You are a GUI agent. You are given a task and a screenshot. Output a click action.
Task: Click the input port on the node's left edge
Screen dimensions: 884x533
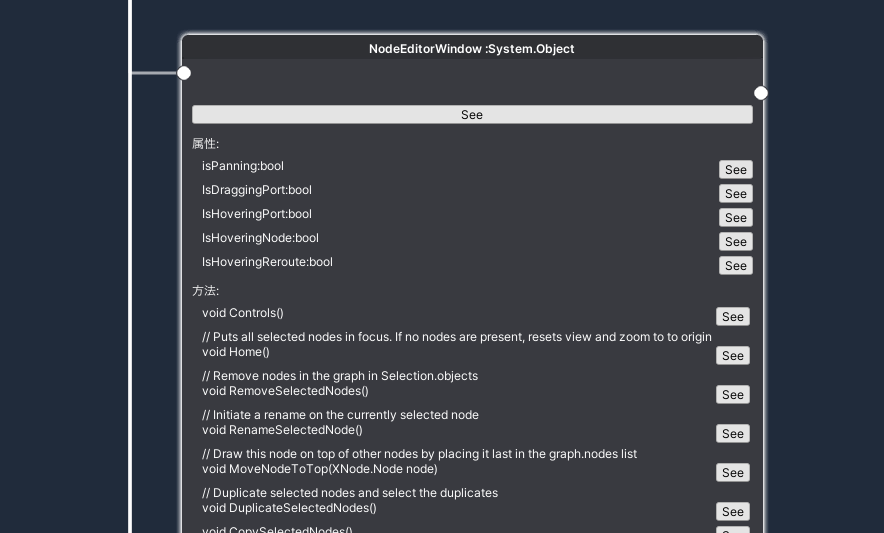point(184,73)
